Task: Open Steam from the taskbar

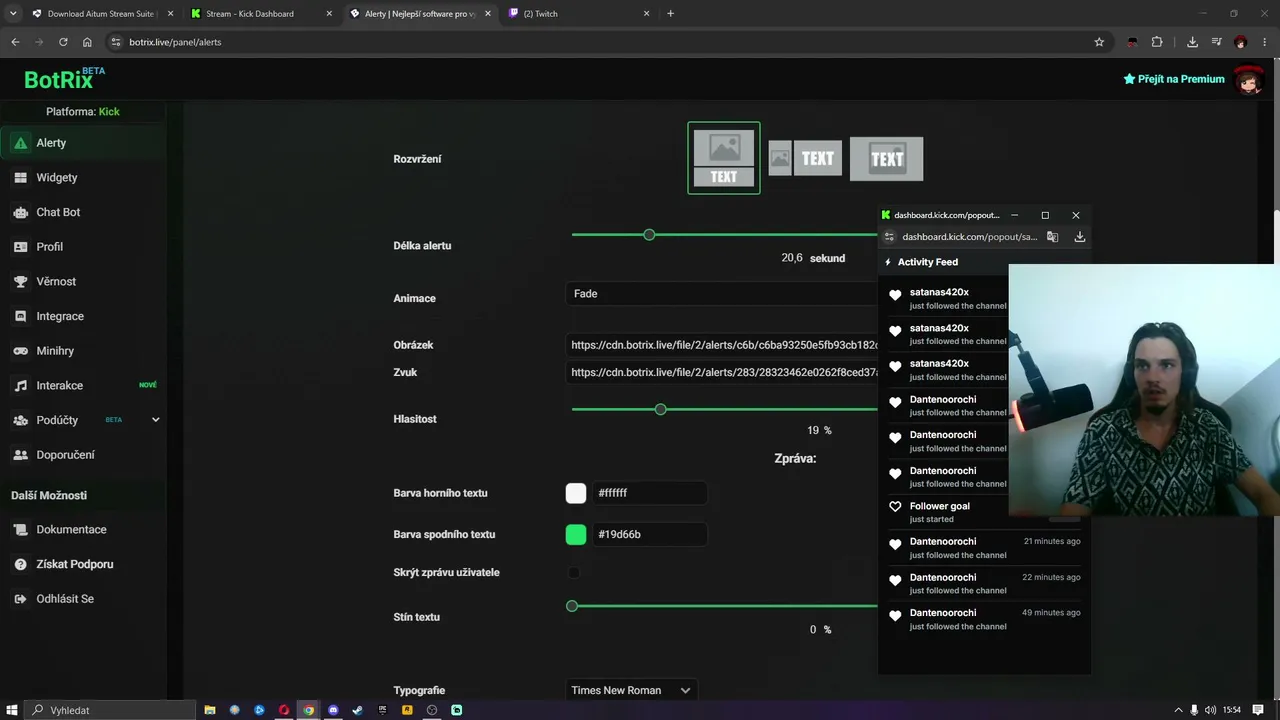Action: tap(358, 710)
